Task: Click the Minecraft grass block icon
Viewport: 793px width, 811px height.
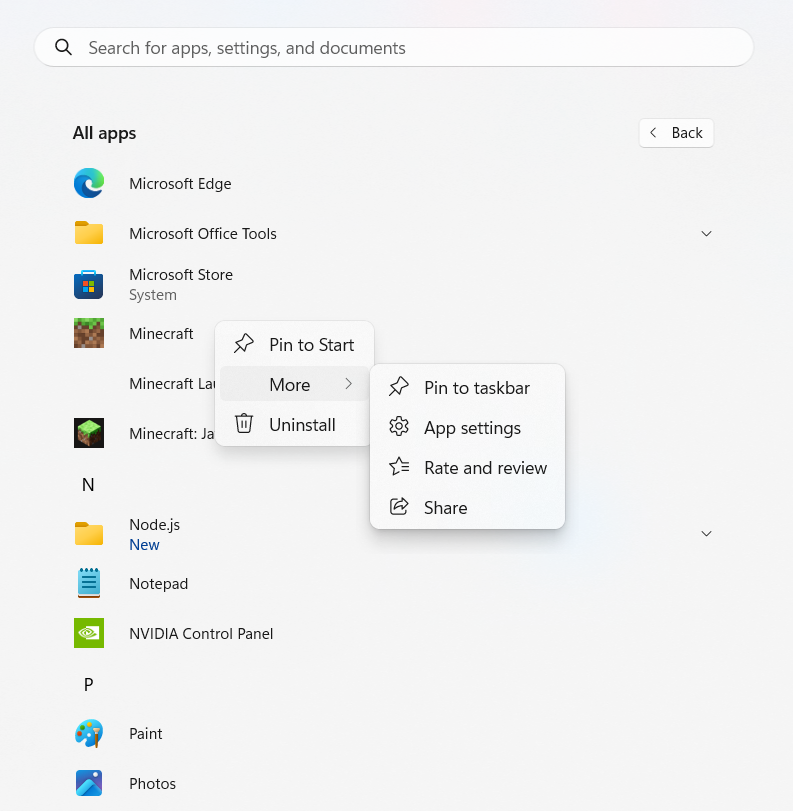Action: (x=89, y=333)
